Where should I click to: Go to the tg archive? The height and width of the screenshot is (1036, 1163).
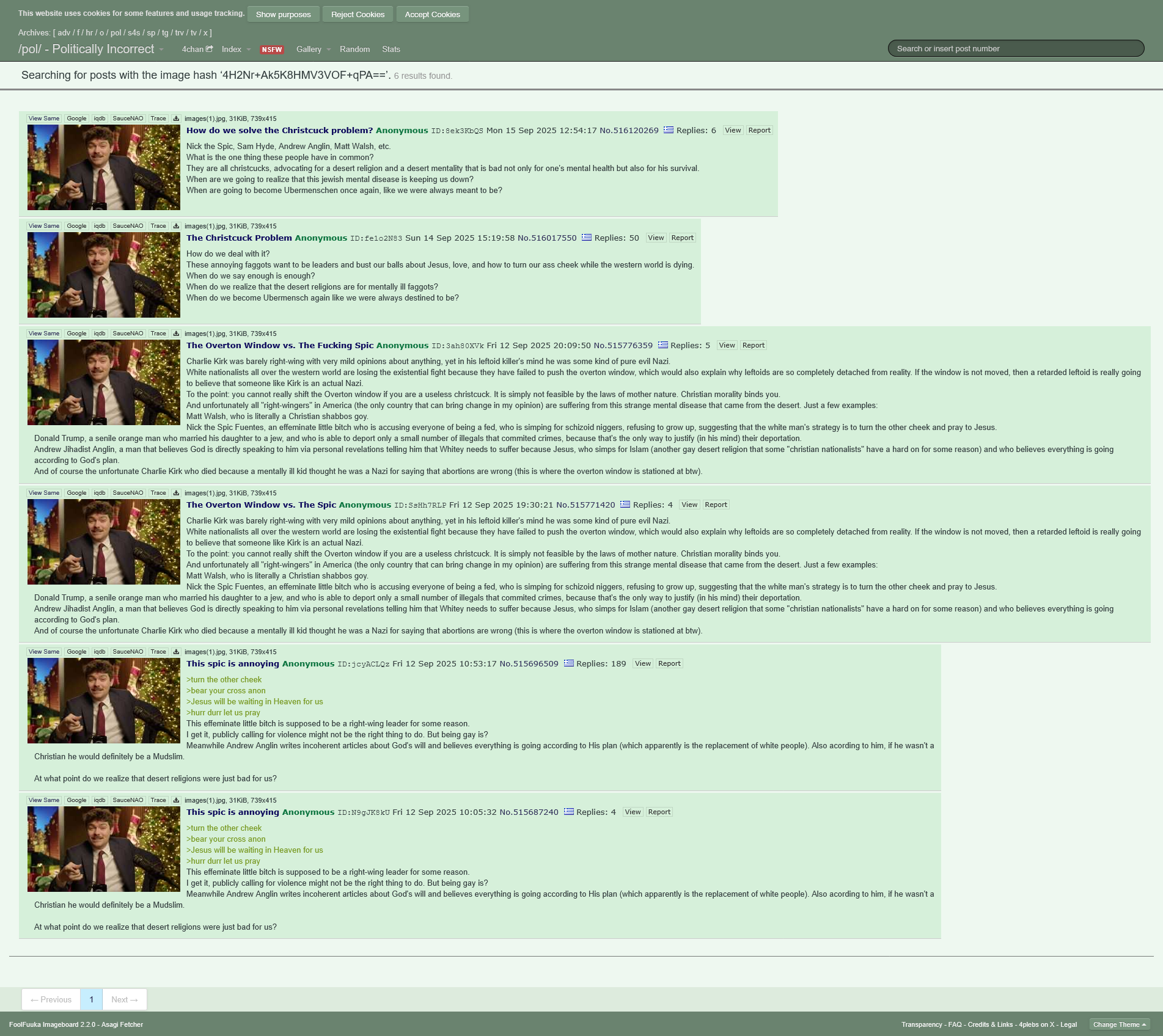[165, 33]
